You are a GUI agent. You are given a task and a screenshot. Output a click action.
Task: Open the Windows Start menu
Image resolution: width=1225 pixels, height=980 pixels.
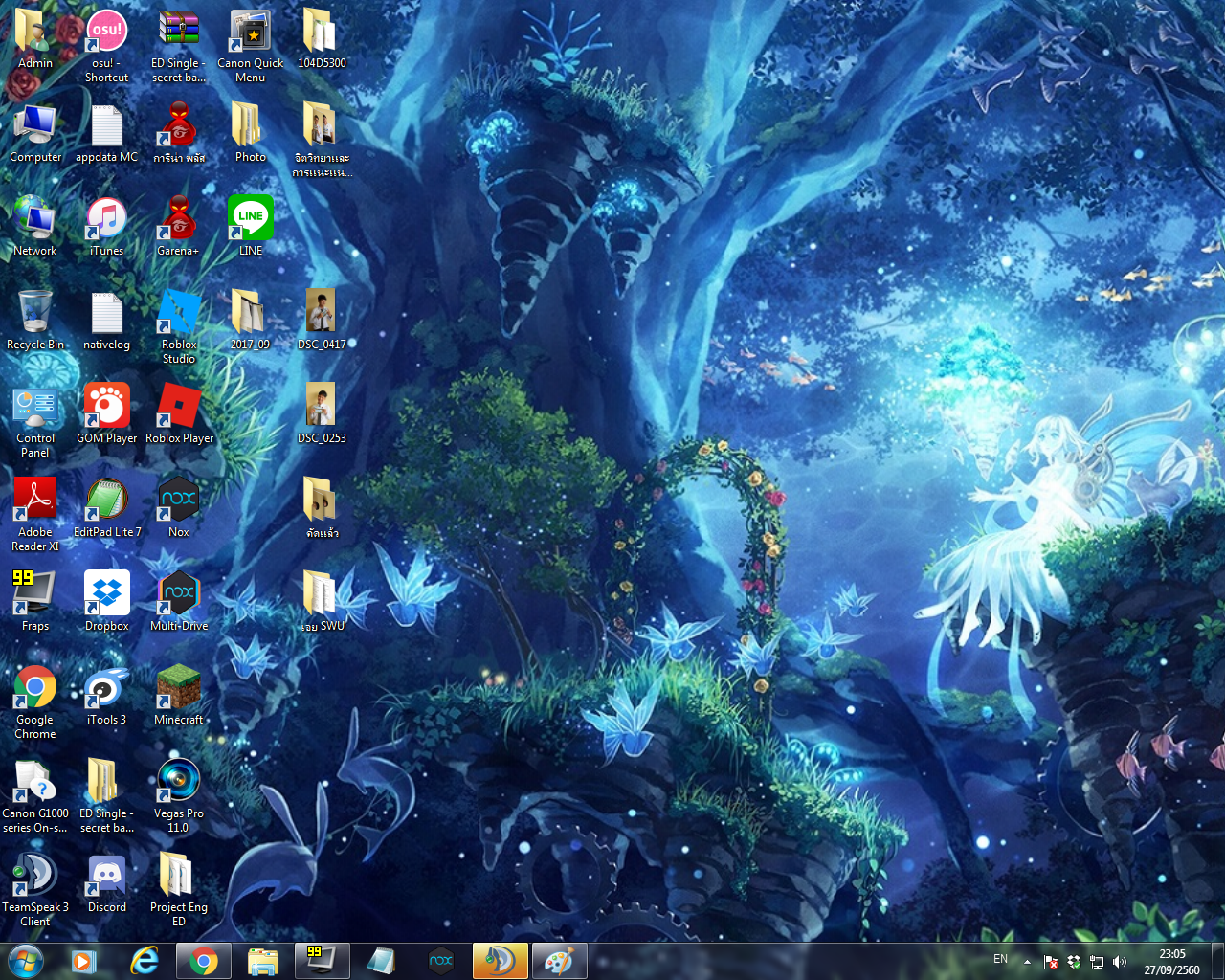point(26,961)
